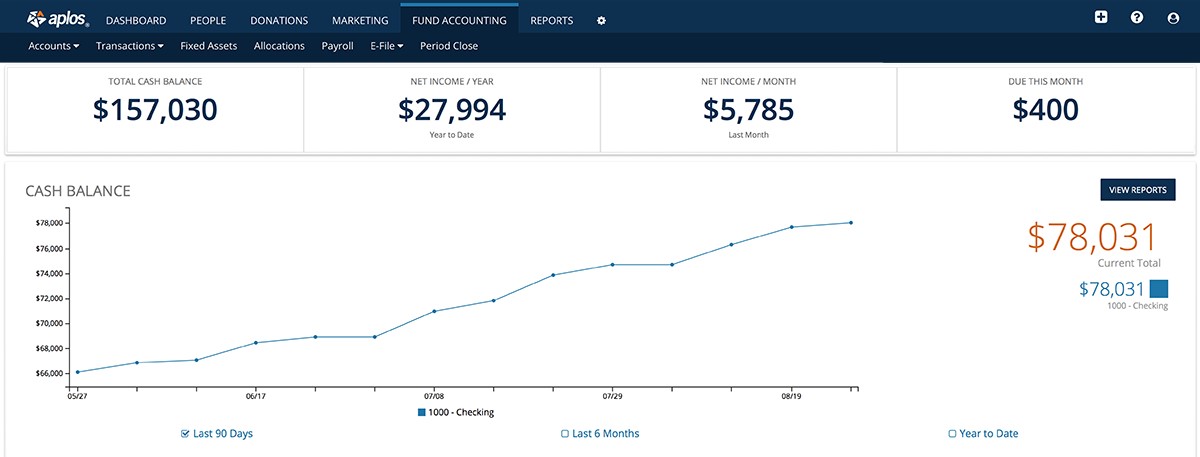Click the "Year to Date" caption under $27,994

[452, 135]
